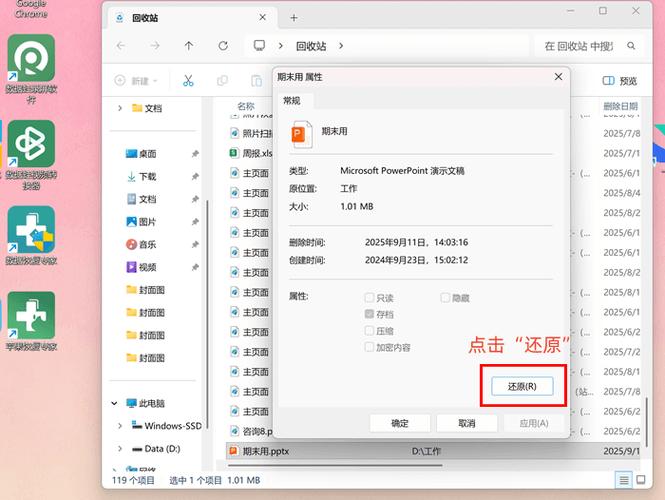Viewport: 665px width, 500px height.
Task: Select the 照片扫描 file row
Action: (251, 133)
